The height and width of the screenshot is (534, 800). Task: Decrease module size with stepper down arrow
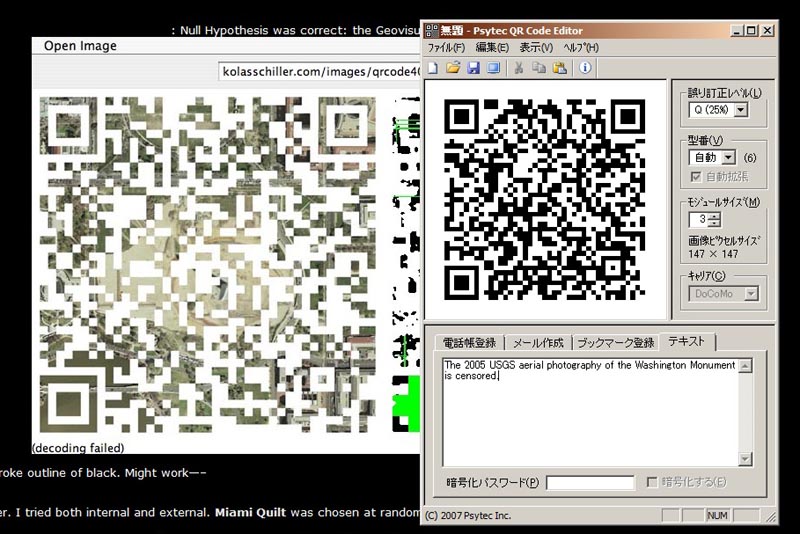(x=714, y=223)
